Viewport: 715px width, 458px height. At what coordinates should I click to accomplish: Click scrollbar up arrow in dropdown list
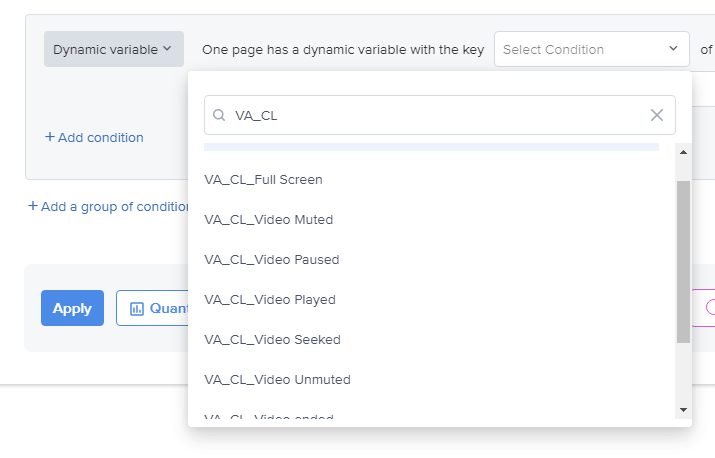683,152
